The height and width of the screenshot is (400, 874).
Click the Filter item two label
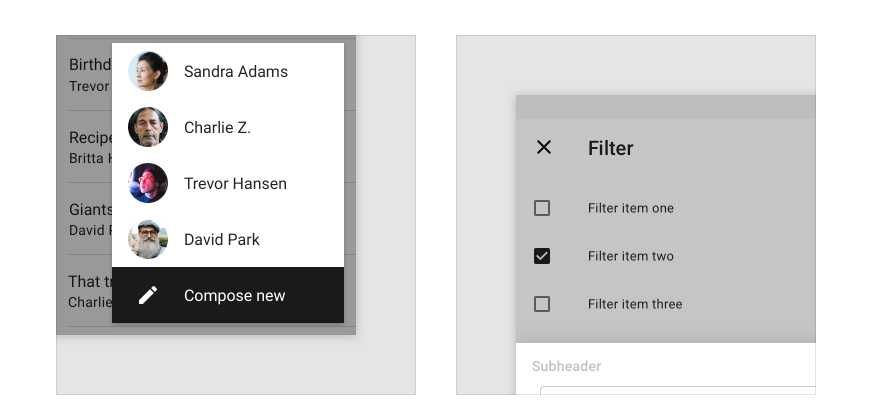630,256
